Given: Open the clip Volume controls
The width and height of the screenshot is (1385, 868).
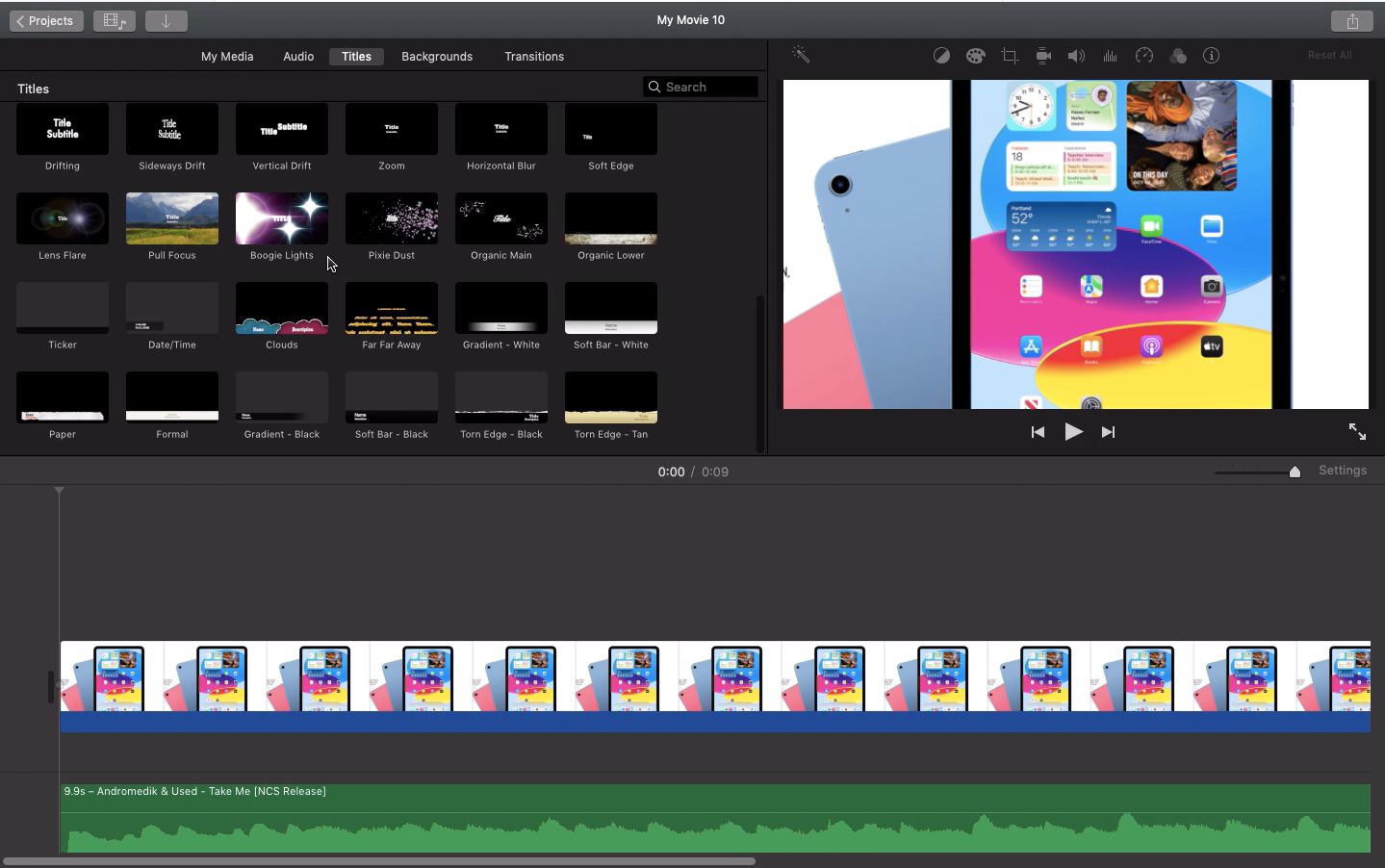Looking at the screenshot, I should [x=1076, y=55].
